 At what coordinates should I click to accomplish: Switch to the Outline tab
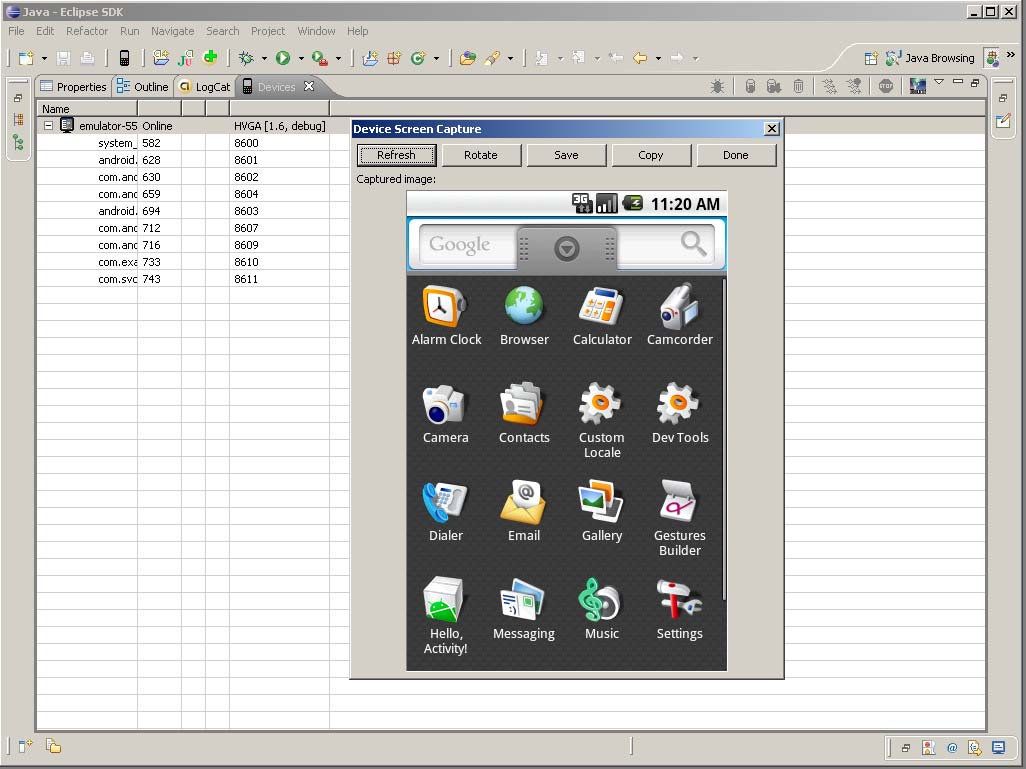(143, 86)
